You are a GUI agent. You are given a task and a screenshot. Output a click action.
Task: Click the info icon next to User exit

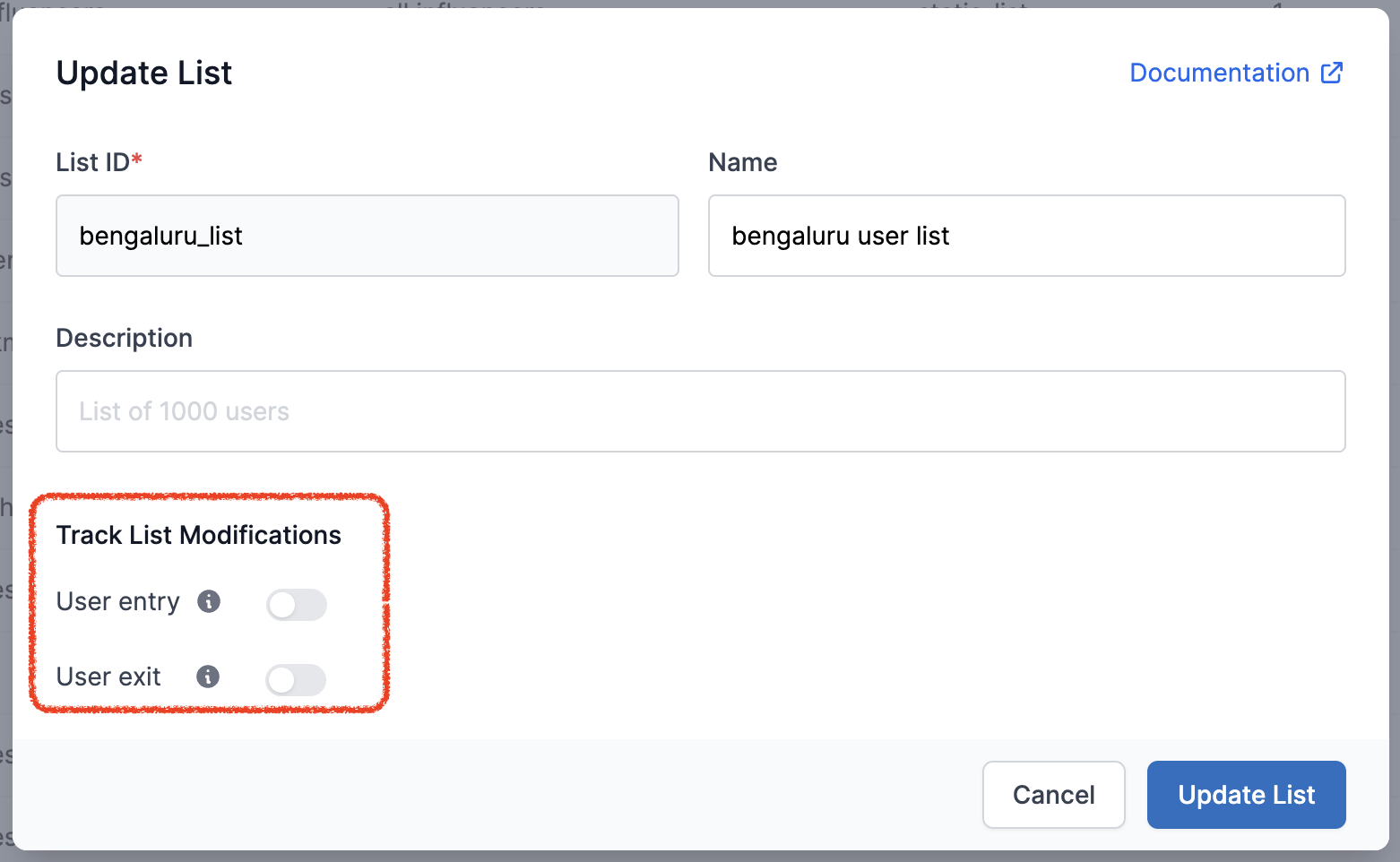coord(208,677)
